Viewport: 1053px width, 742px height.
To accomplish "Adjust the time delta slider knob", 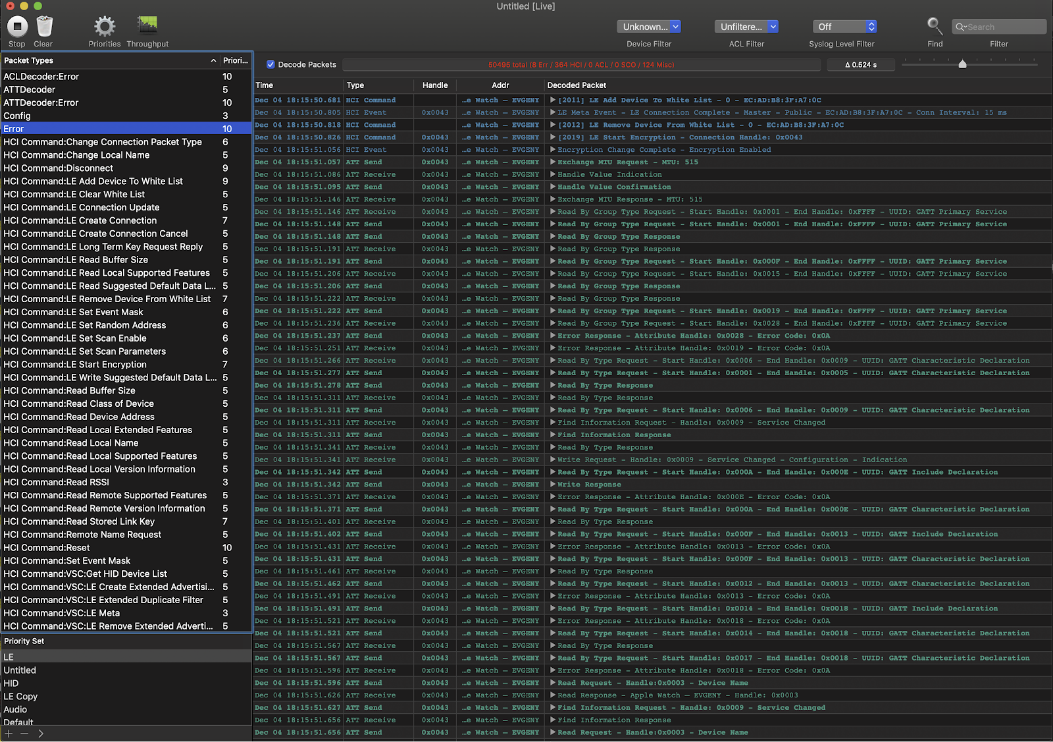I will (962, 64).
